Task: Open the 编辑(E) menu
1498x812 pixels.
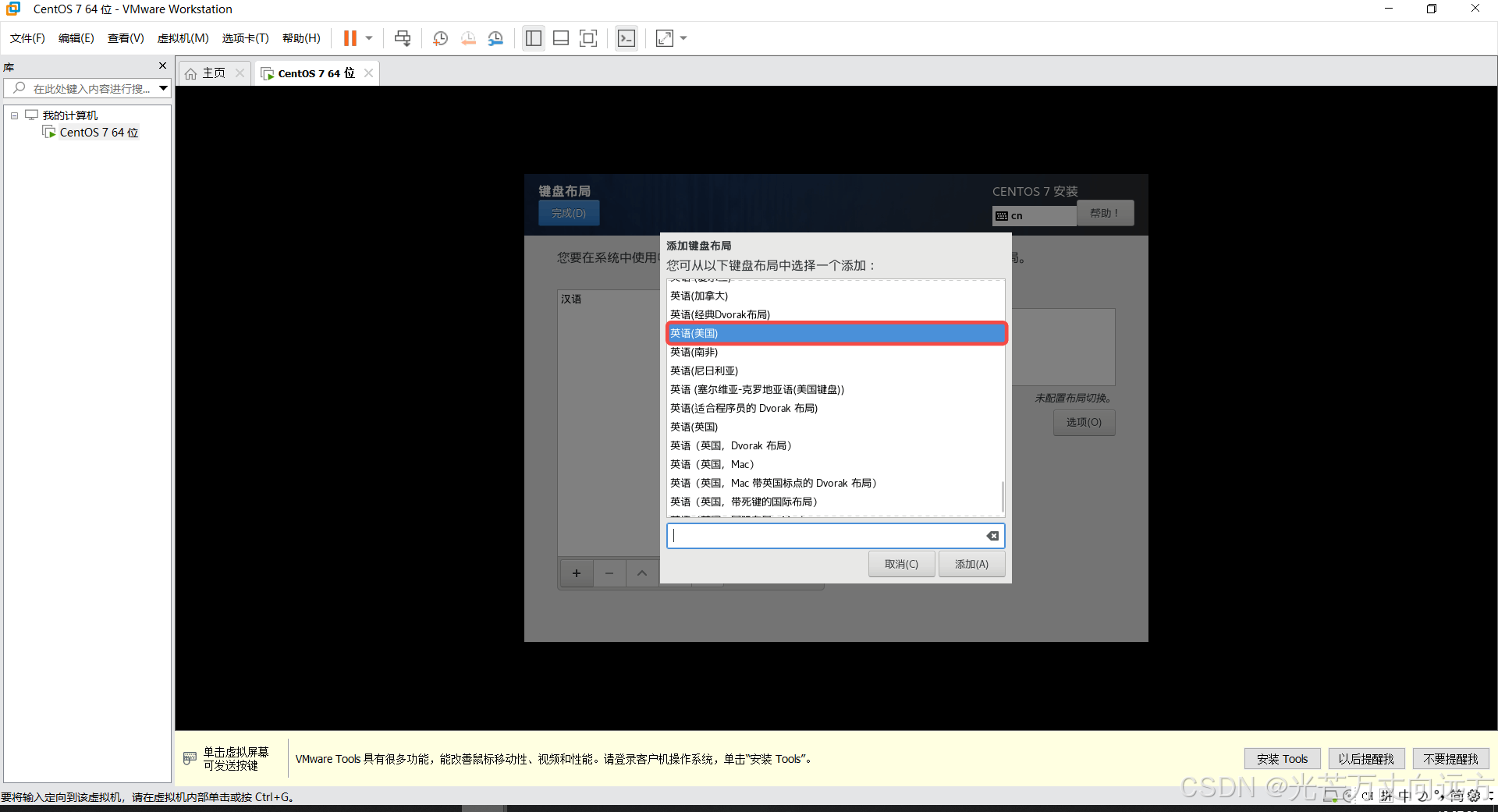Action: 76,38
